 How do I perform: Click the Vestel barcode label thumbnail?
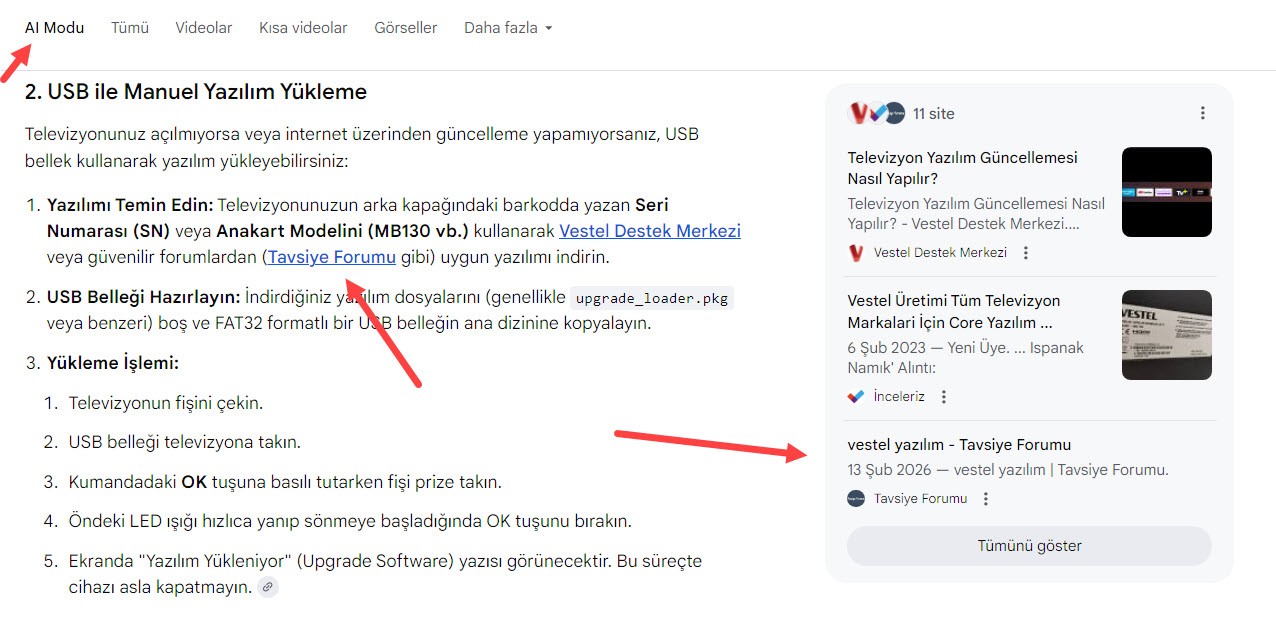pyautogui.click(x=1166, y=334)
